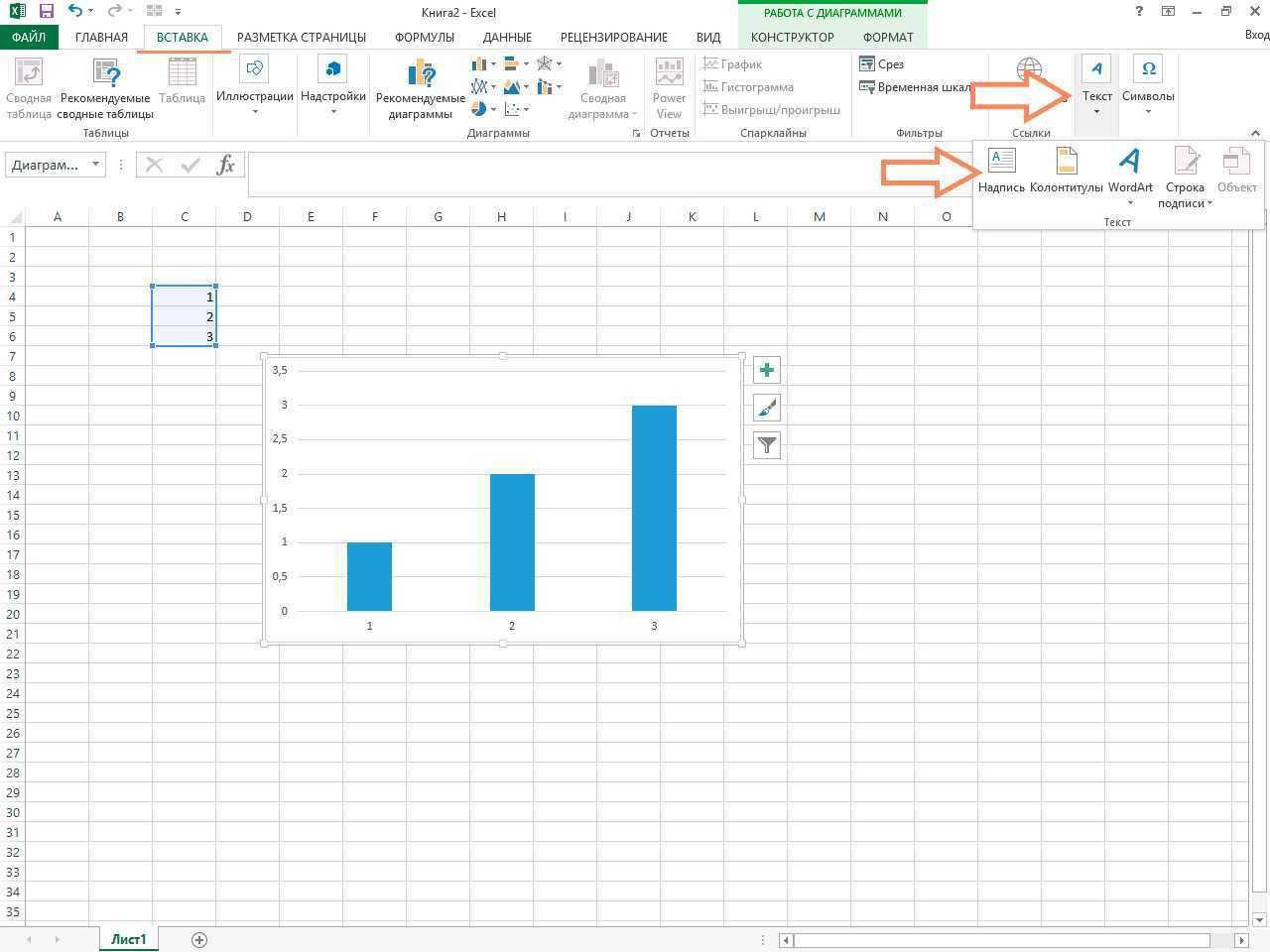Collapse the ribbon with the chevron
The height and width of the screenshot is (952, 1270).
click(x=1255, y=133)
